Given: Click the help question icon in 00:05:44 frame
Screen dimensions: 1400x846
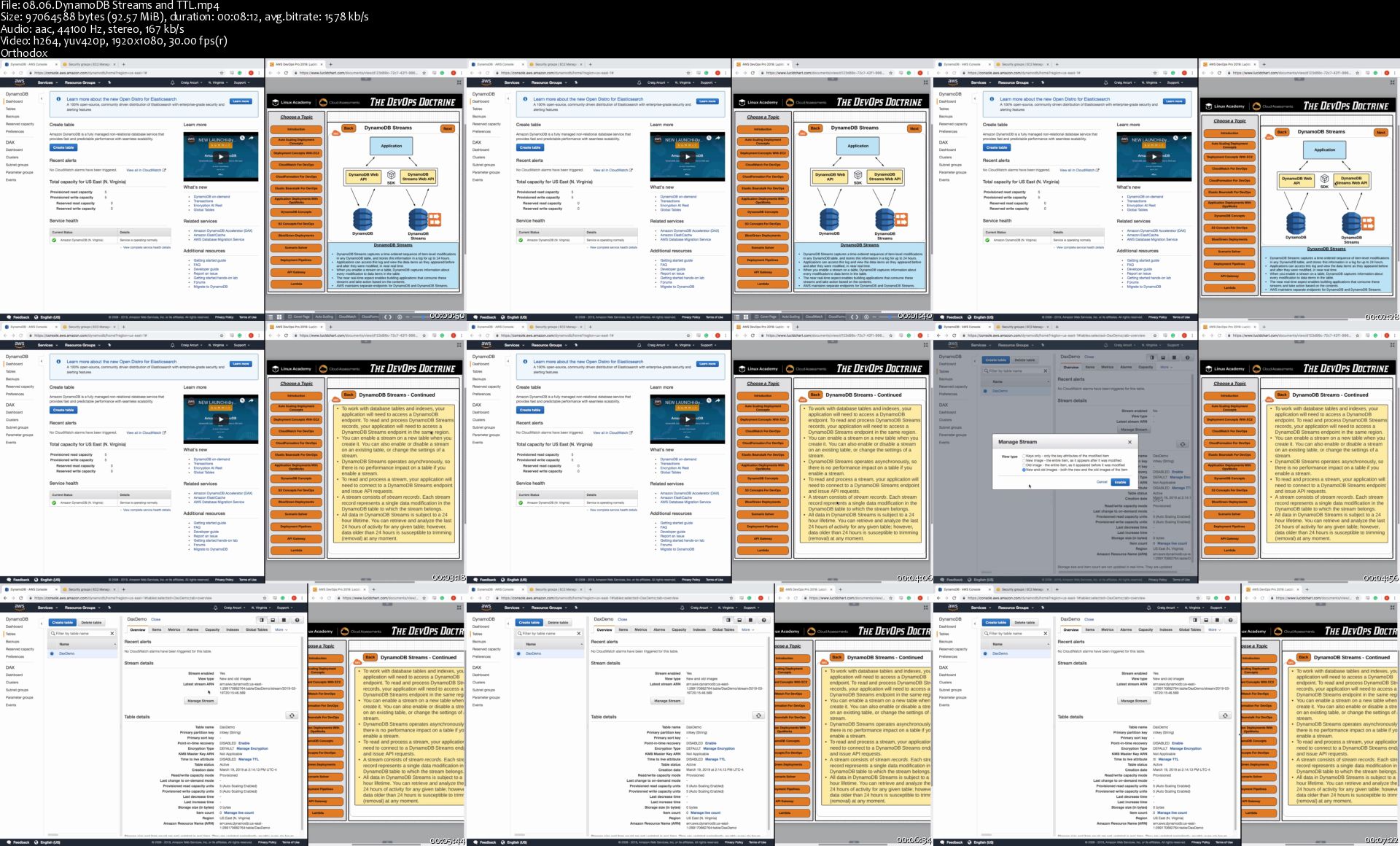Looking at the screenshot, I should (297, 620).
